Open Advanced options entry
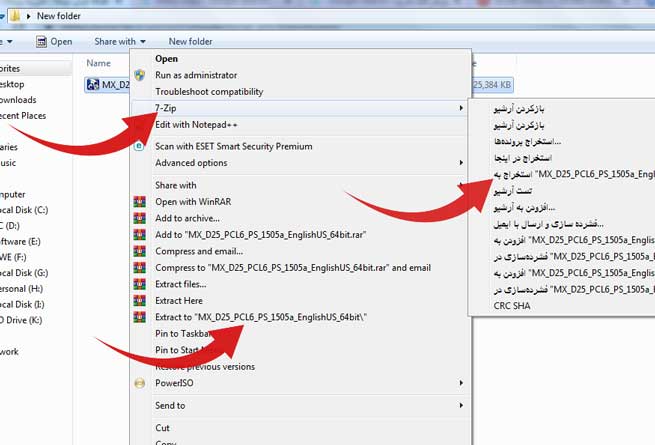 (191, 163)
